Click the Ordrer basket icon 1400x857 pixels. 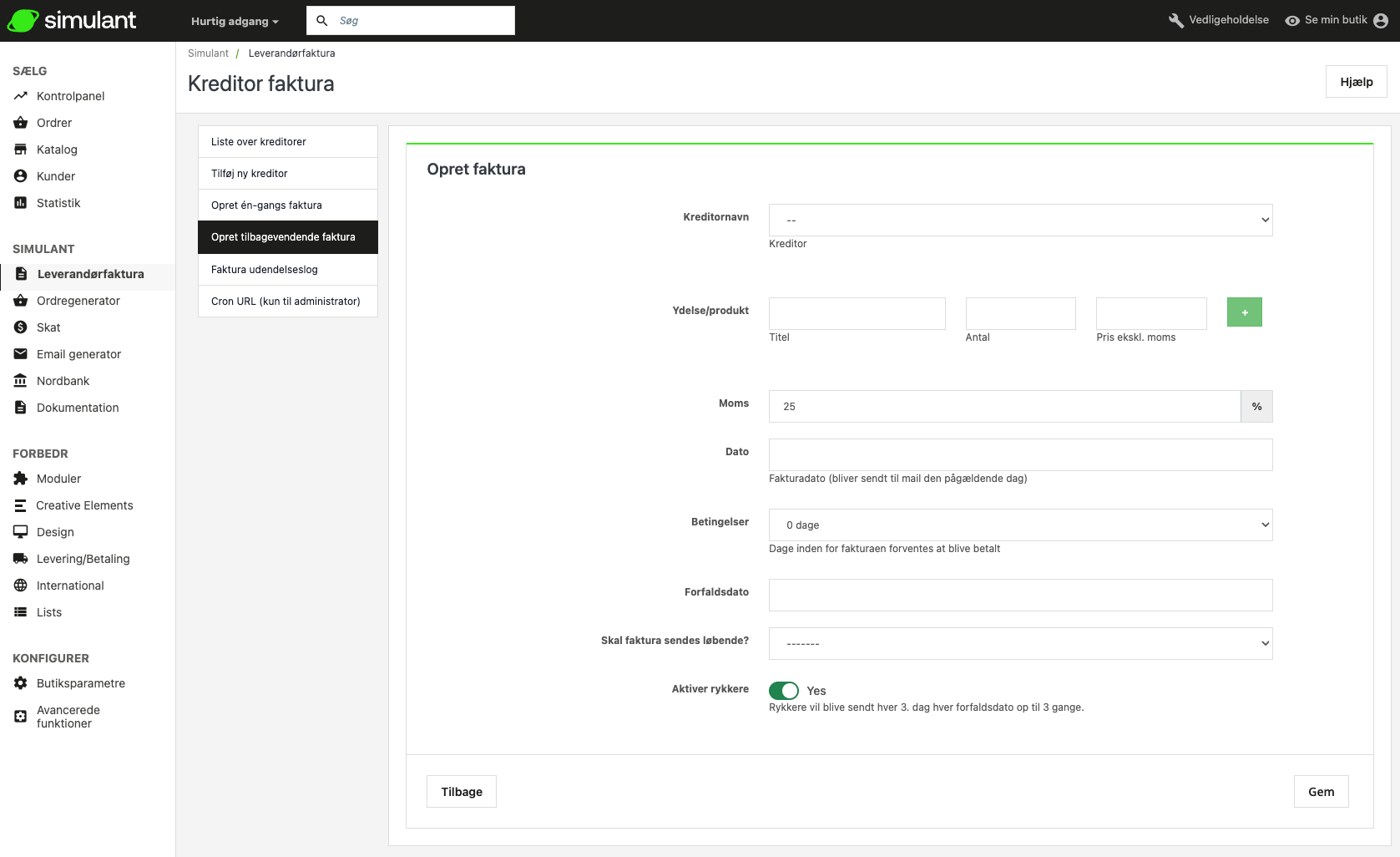point(20,123)
